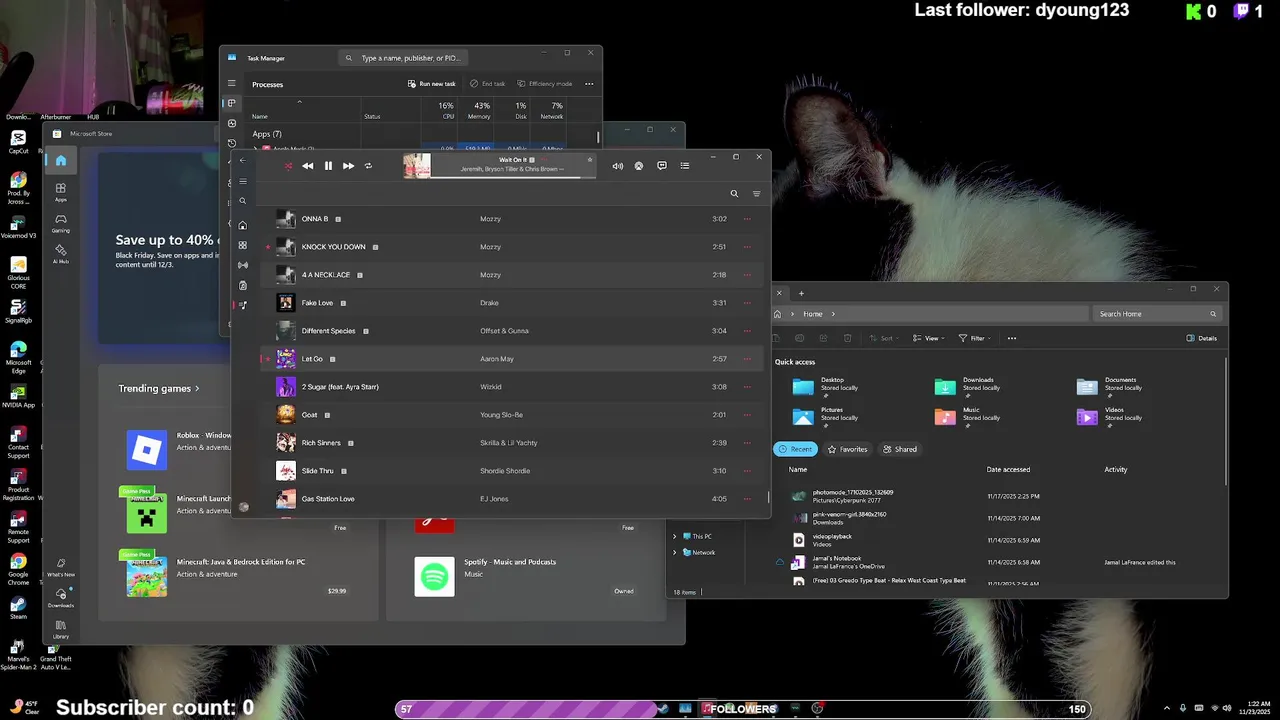Open playlist icon in Apple Music sidebar
This screenshot has width=1280, height=720.
(x=243, y=306)
